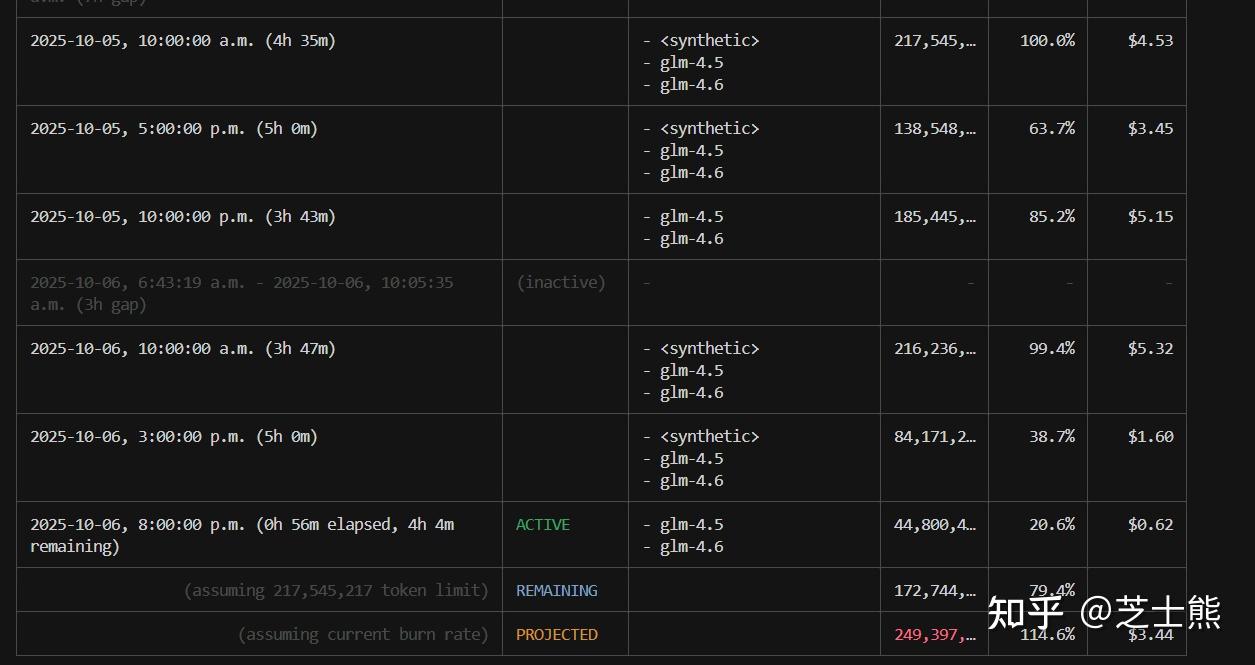The height and width of the screenshot is (665, 1255).
Task: Click the 44,800 token count value
Action: 934,525
